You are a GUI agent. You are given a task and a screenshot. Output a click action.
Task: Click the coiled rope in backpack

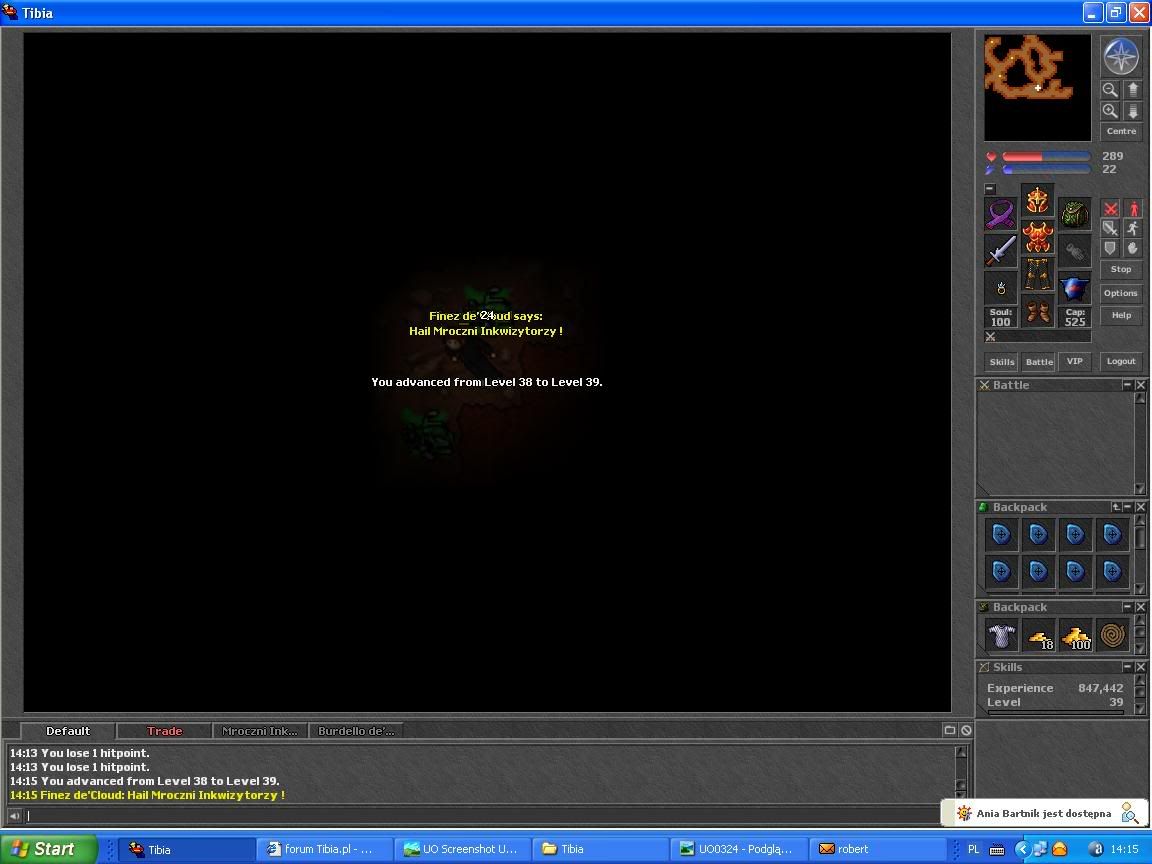1112,636
